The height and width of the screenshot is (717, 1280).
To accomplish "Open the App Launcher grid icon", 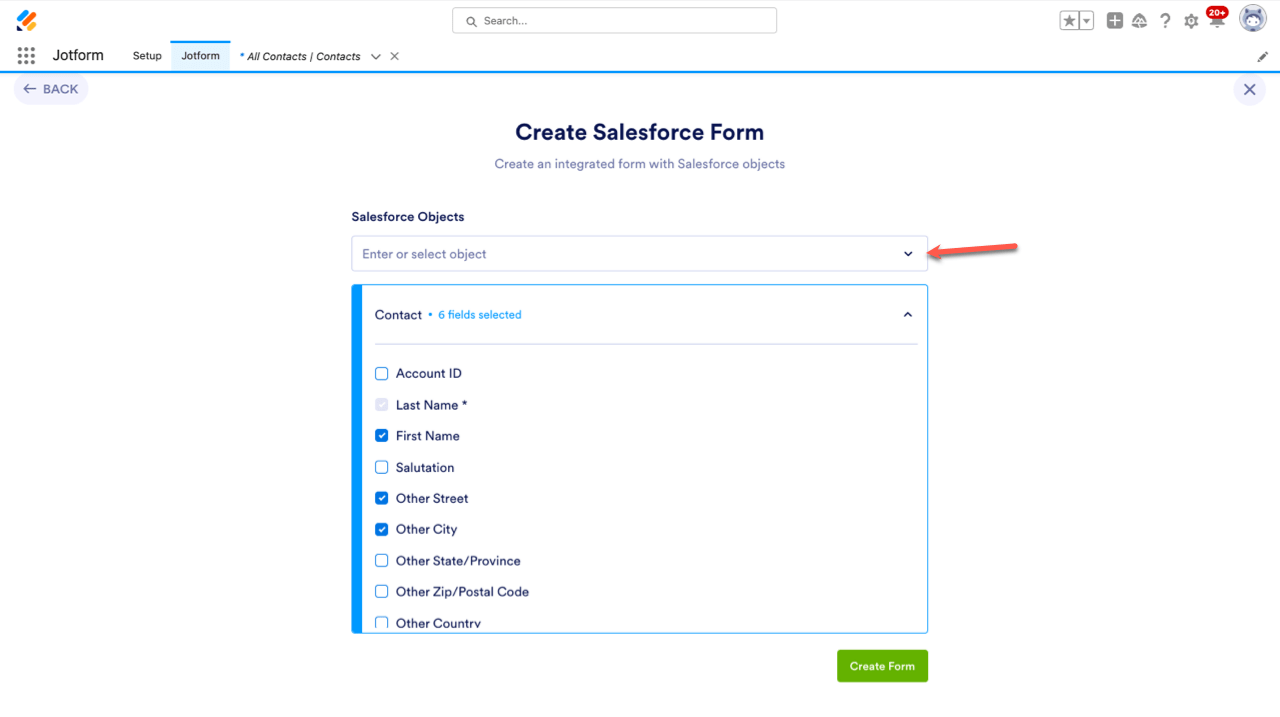I will tap(26, 56).
